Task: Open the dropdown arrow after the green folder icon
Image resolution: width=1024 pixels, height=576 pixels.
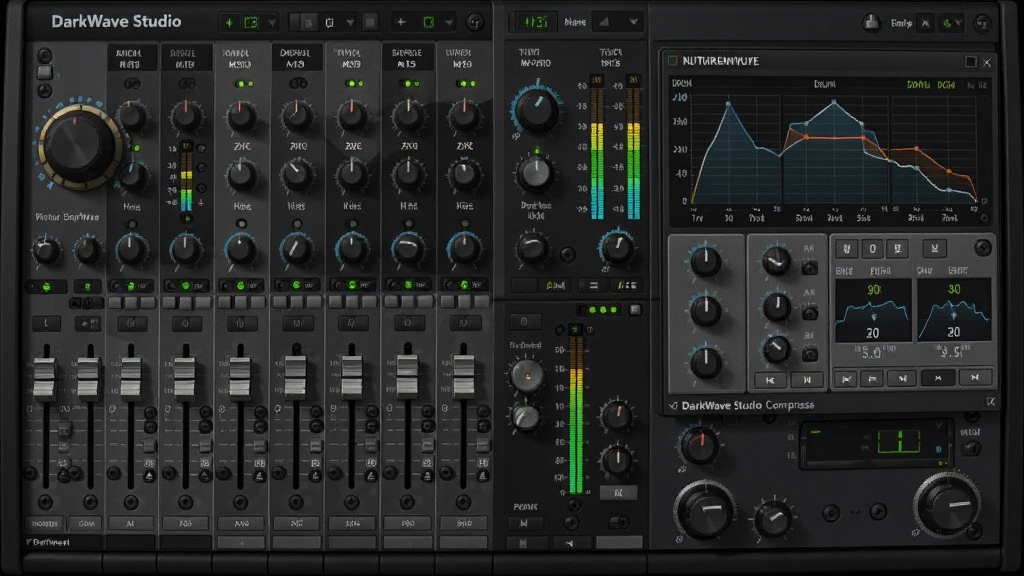Action: coord(272,24)
